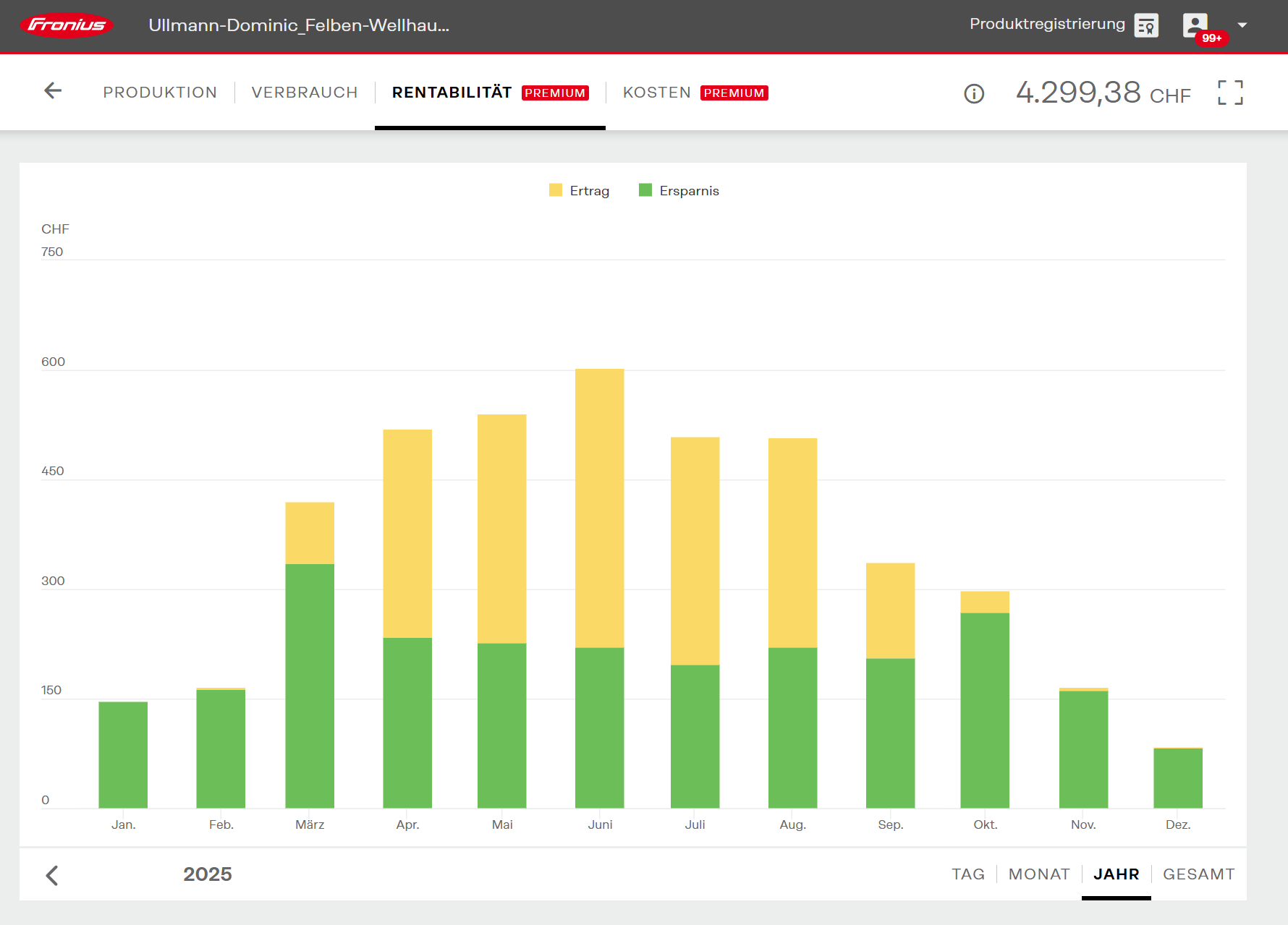Switch to the Verbrauch tab
Image resolution: width=1288 pixels, height=925 pixels.
305,93
